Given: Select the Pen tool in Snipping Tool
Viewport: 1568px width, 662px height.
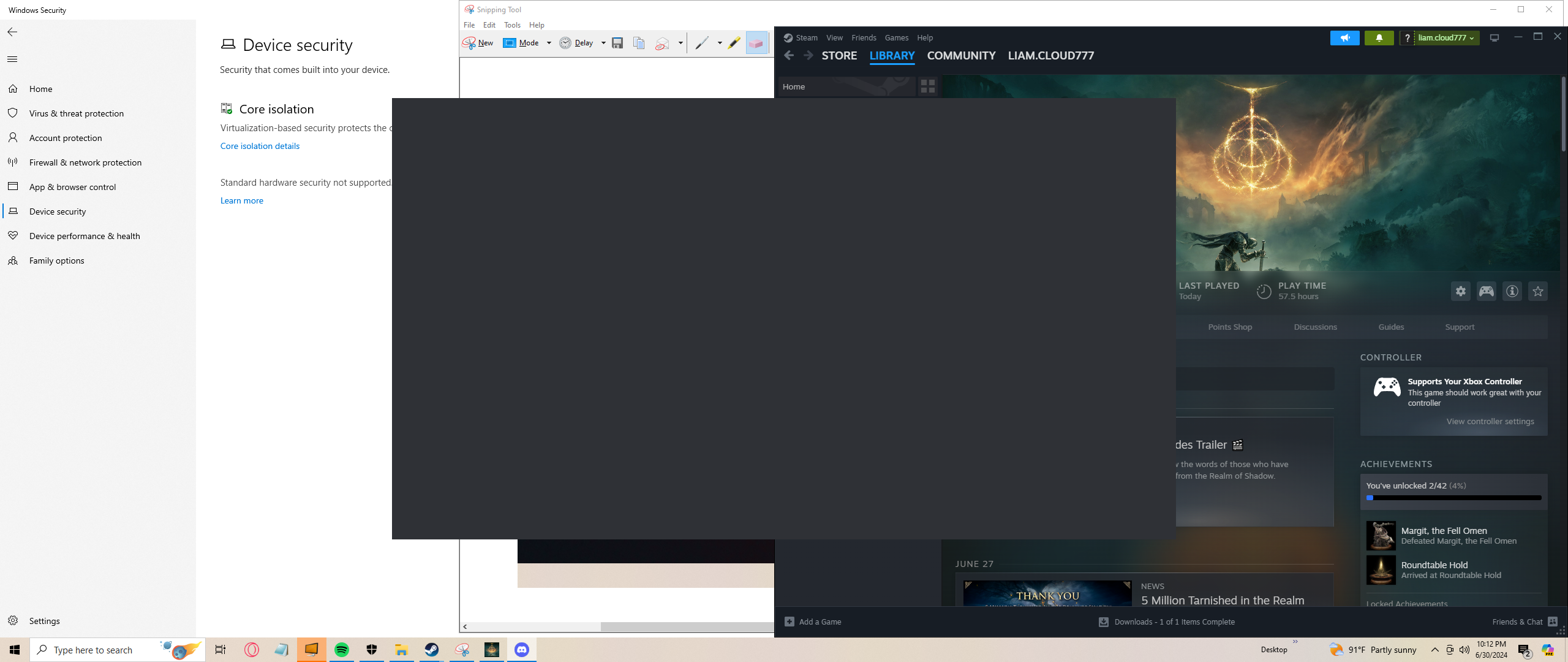Looking at the screenshot, I should [x=702, y=43].
